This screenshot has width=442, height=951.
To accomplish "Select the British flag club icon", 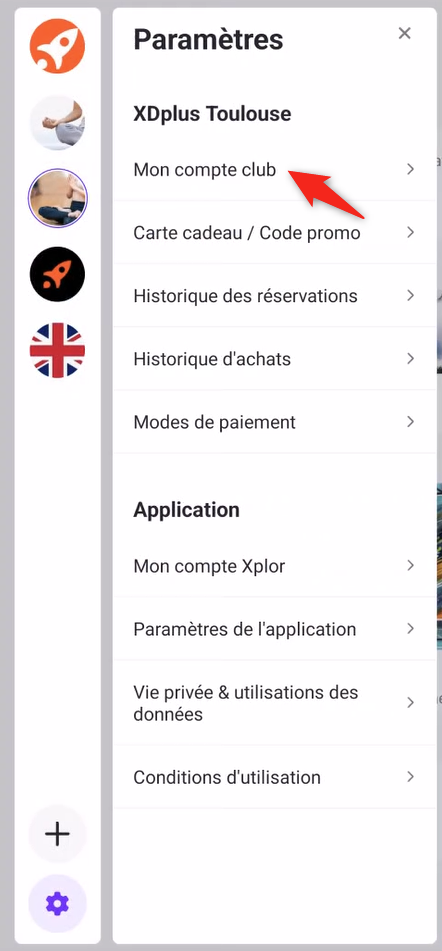I will click(x=58, y=350).
